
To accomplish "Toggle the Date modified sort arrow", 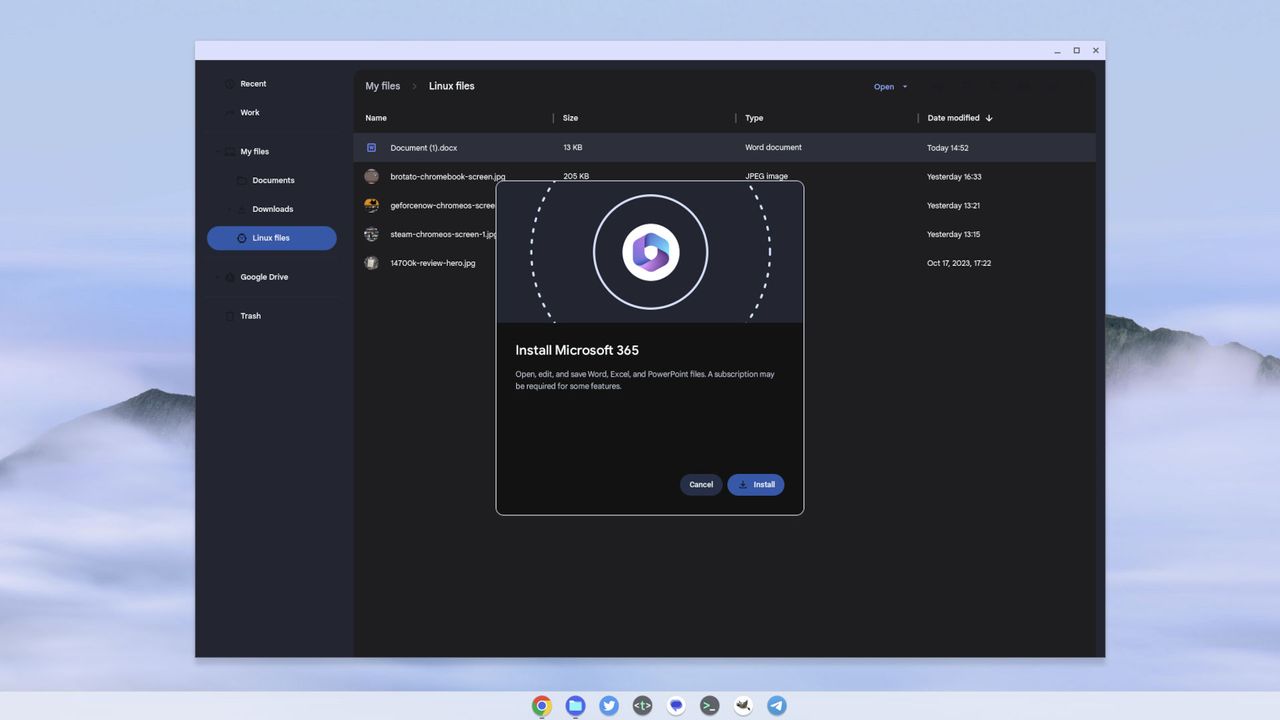I will tap(989, 118).
